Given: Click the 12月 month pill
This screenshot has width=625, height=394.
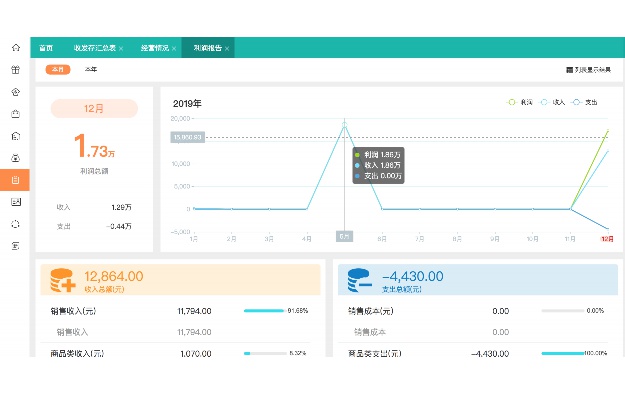Looking at the screenshot, I should coord(94,108).
